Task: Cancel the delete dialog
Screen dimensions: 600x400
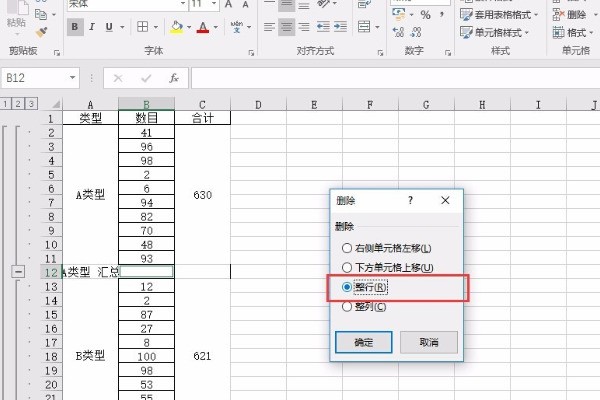Action: tap(428, 341)
